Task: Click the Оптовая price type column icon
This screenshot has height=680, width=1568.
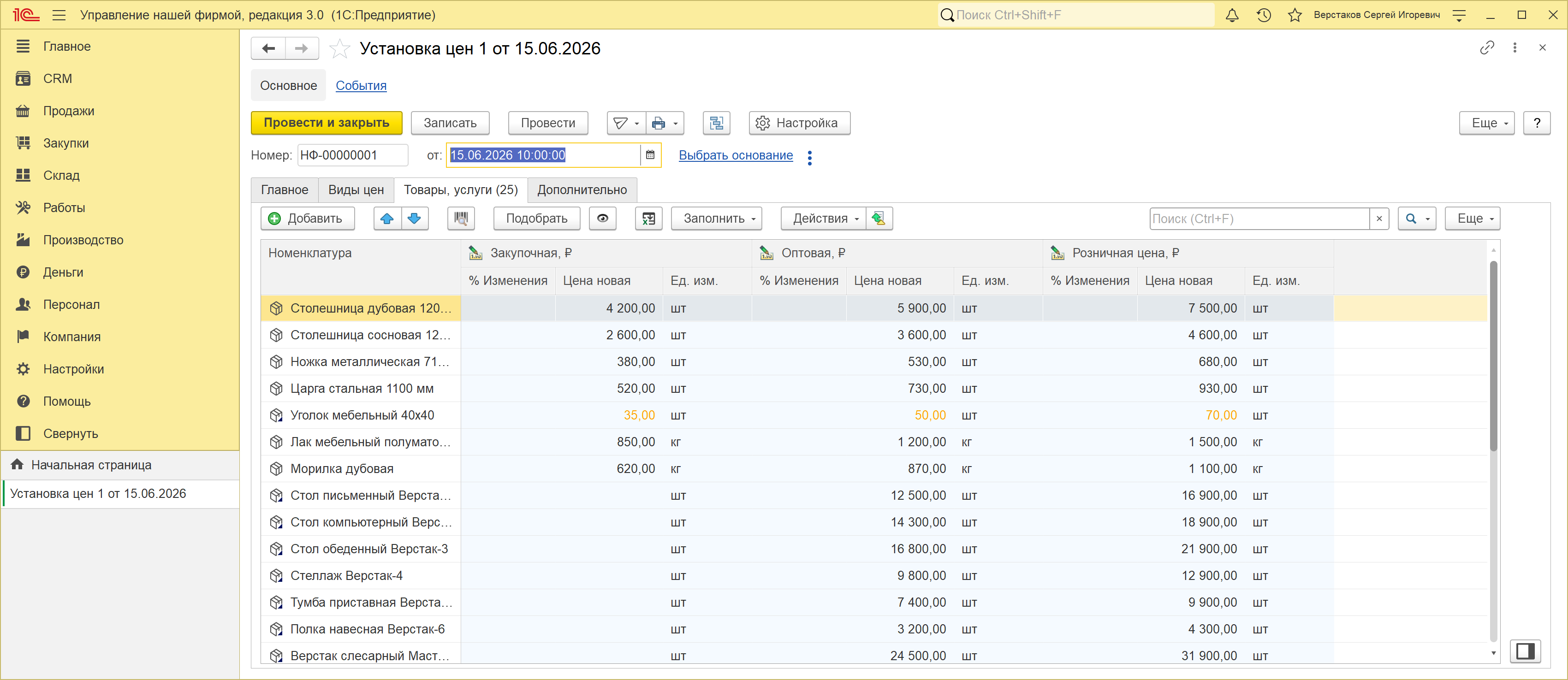Action: [767, 254]
